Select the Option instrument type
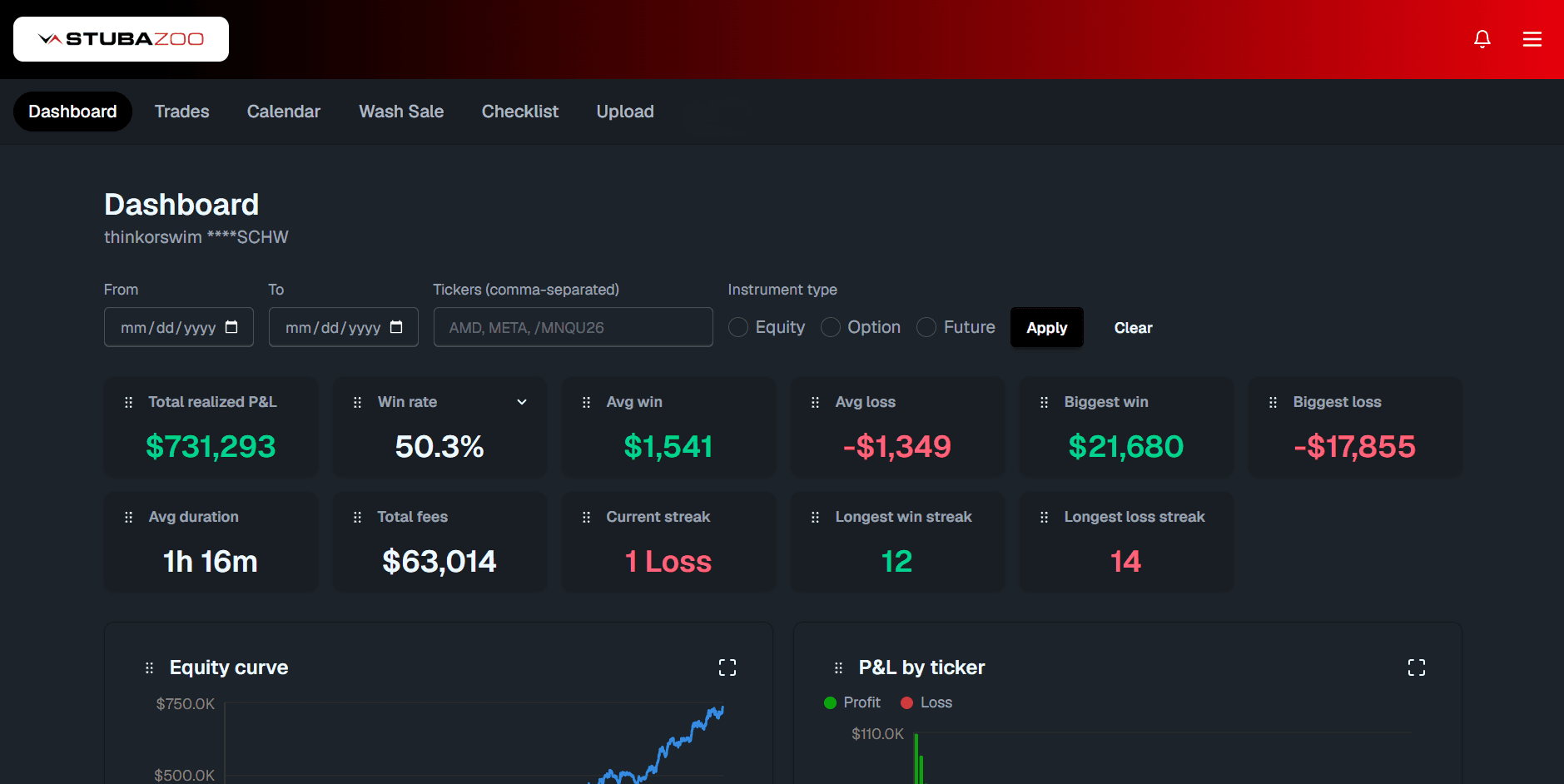This screenshot has height=784, width=1564. (x=831, y=327)
